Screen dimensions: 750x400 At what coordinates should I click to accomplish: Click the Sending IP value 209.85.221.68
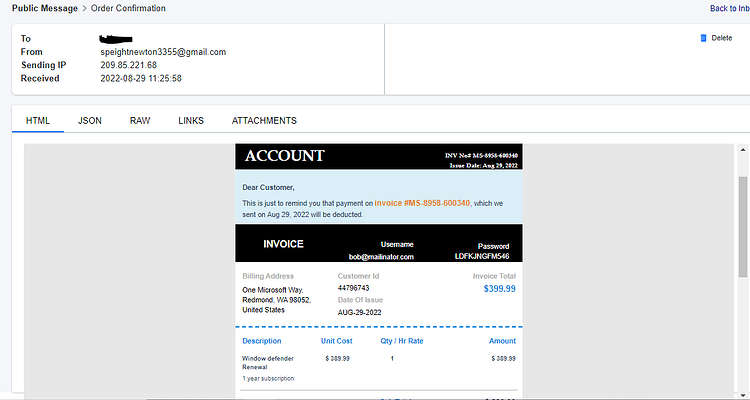point(129,65)
